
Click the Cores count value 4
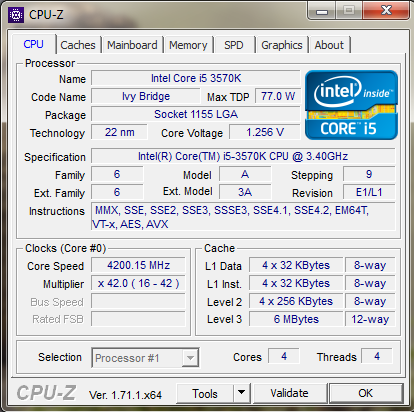(284, 356)
